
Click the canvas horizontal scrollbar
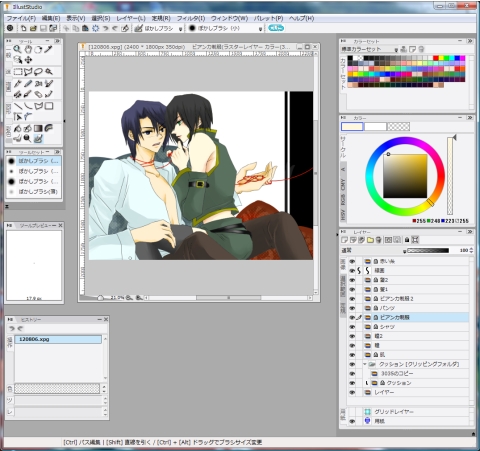228,298
